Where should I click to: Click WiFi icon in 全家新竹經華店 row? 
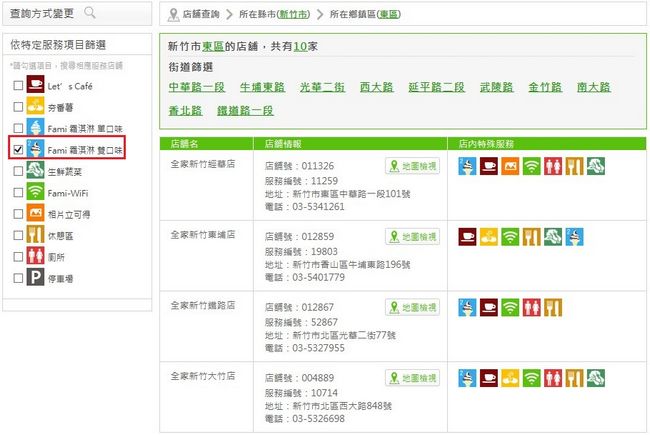click(531, 166)
